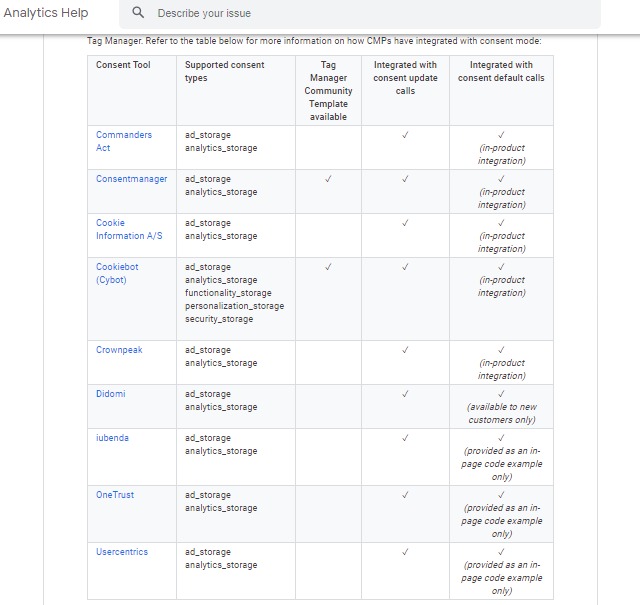Click the intro sentence about CMPs table
640x605 pixels.
pos(314,41)
